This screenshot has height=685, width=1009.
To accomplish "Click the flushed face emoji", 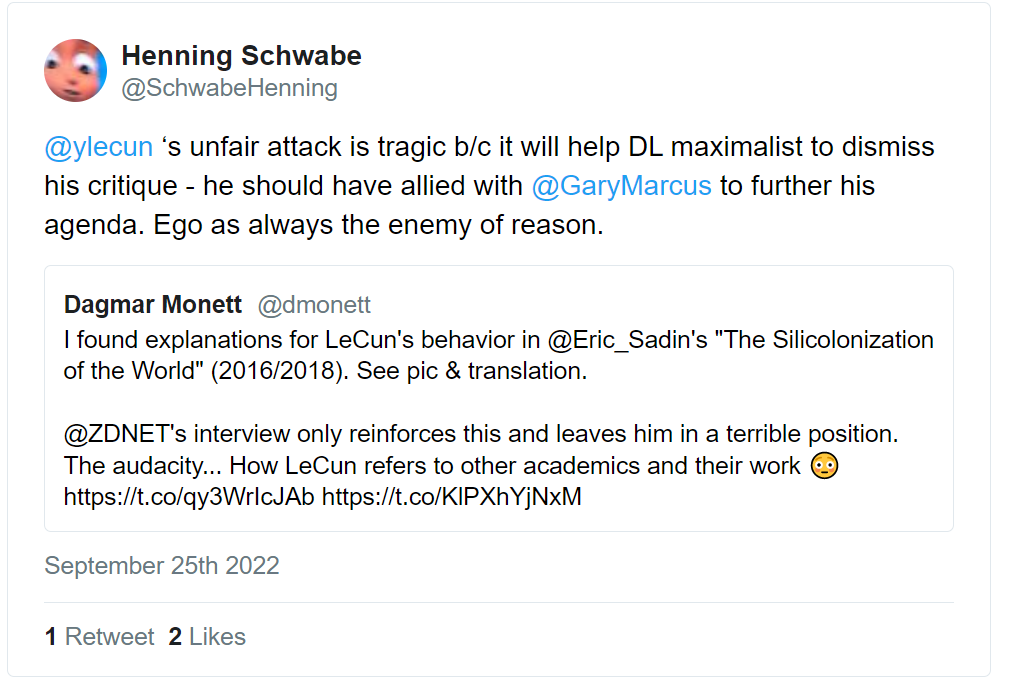I will click(824, 465).
